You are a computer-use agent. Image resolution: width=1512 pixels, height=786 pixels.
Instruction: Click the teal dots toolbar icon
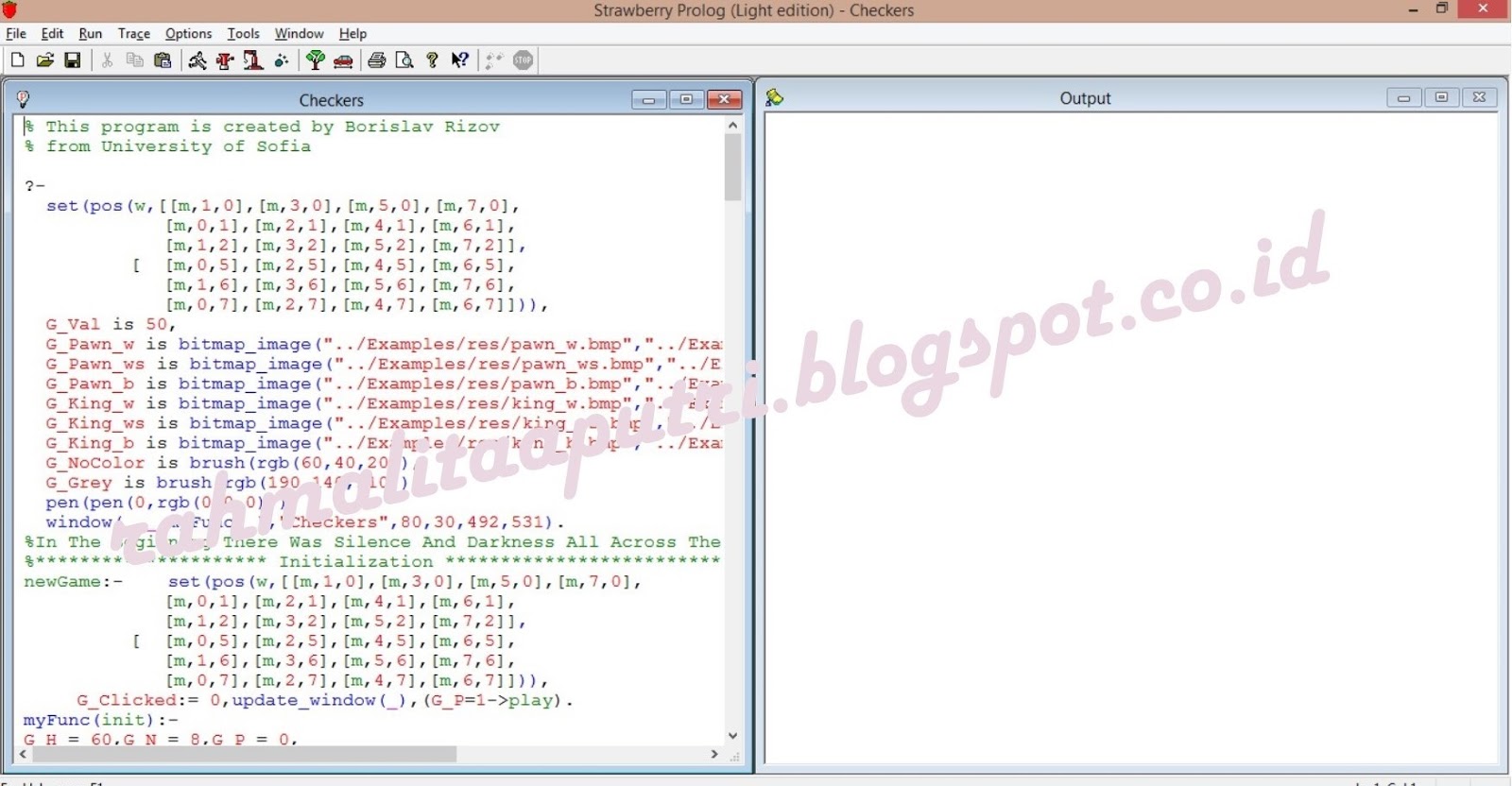pos(281,60)
